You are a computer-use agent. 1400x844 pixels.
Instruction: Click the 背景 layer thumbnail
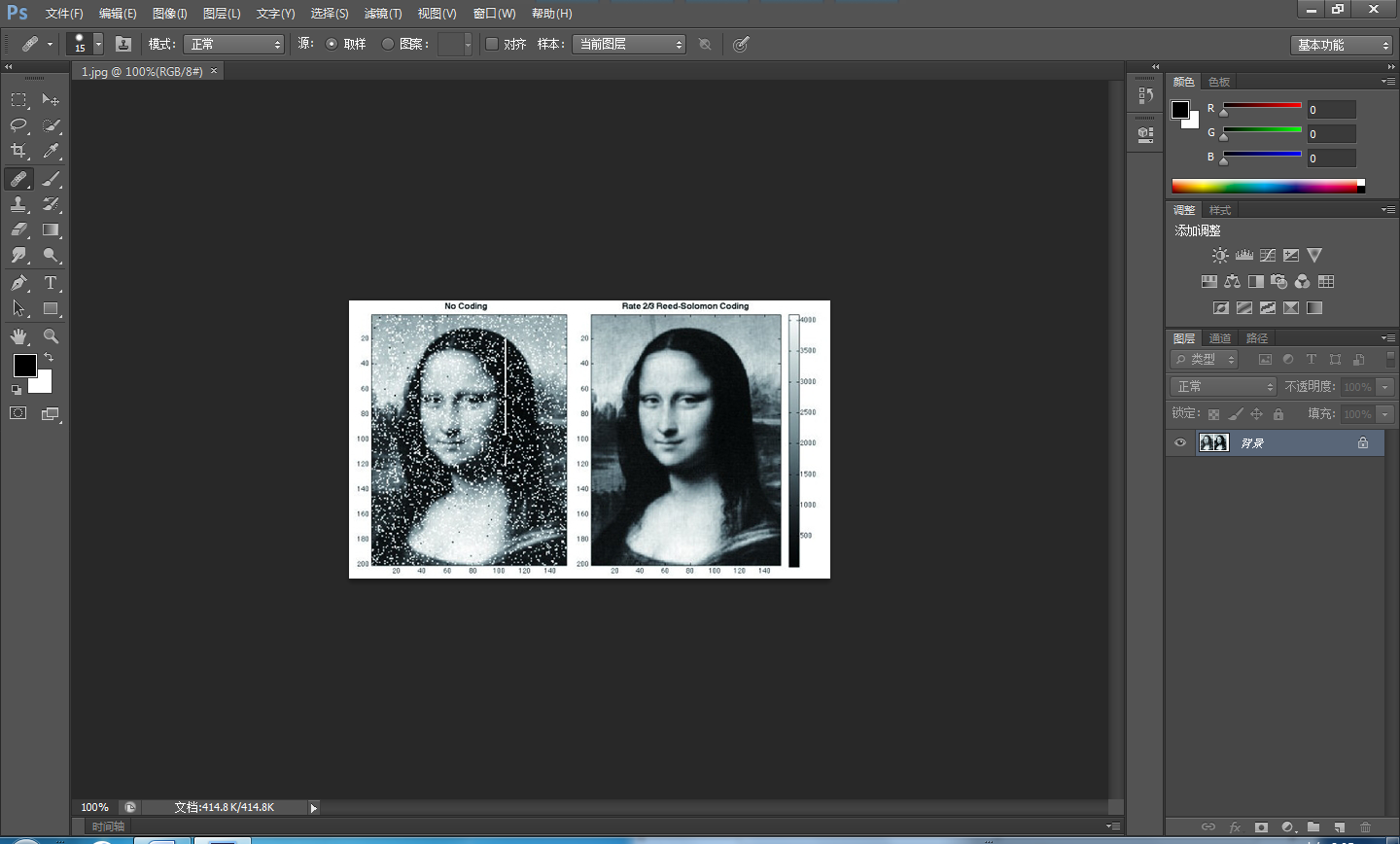pyautogui.click(x=1213, y=442)
